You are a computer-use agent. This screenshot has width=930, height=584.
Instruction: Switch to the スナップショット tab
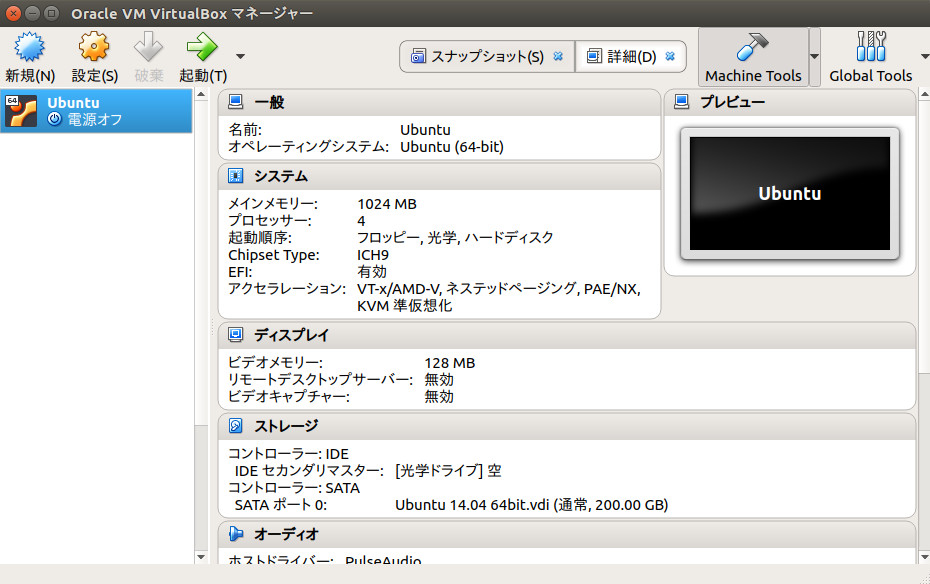pos(487,57)
